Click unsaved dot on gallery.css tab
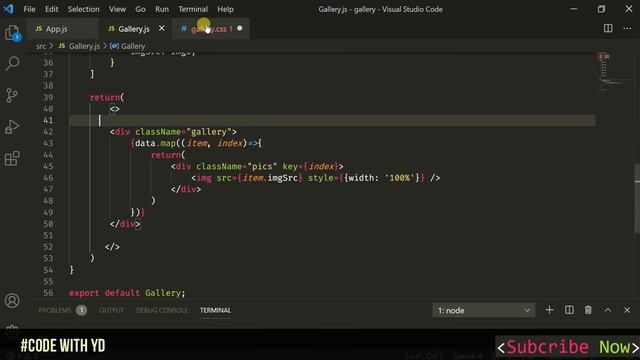Screen dimensions: 640x360 (240, 28)
